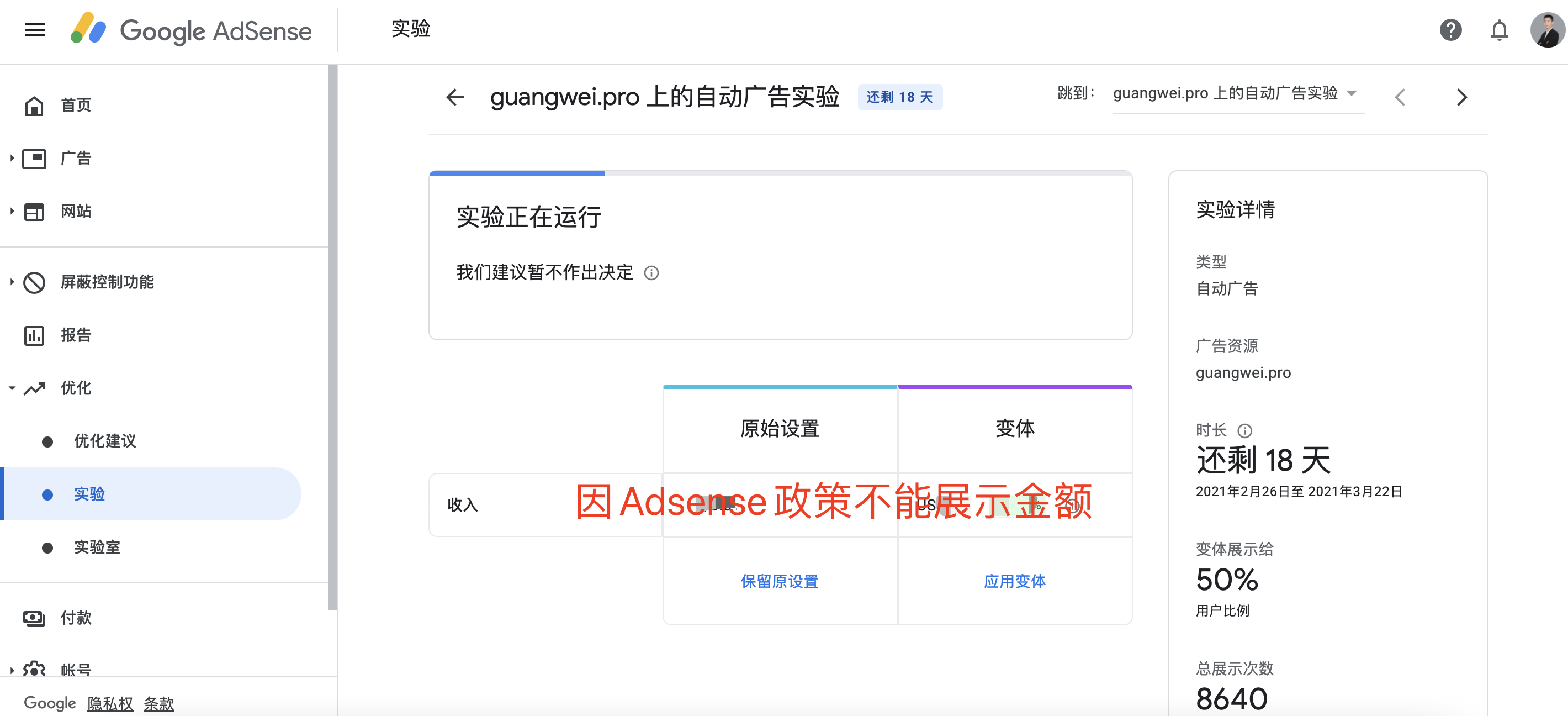Expand the 网站 sidebar section arrow

tap(12, 211)
